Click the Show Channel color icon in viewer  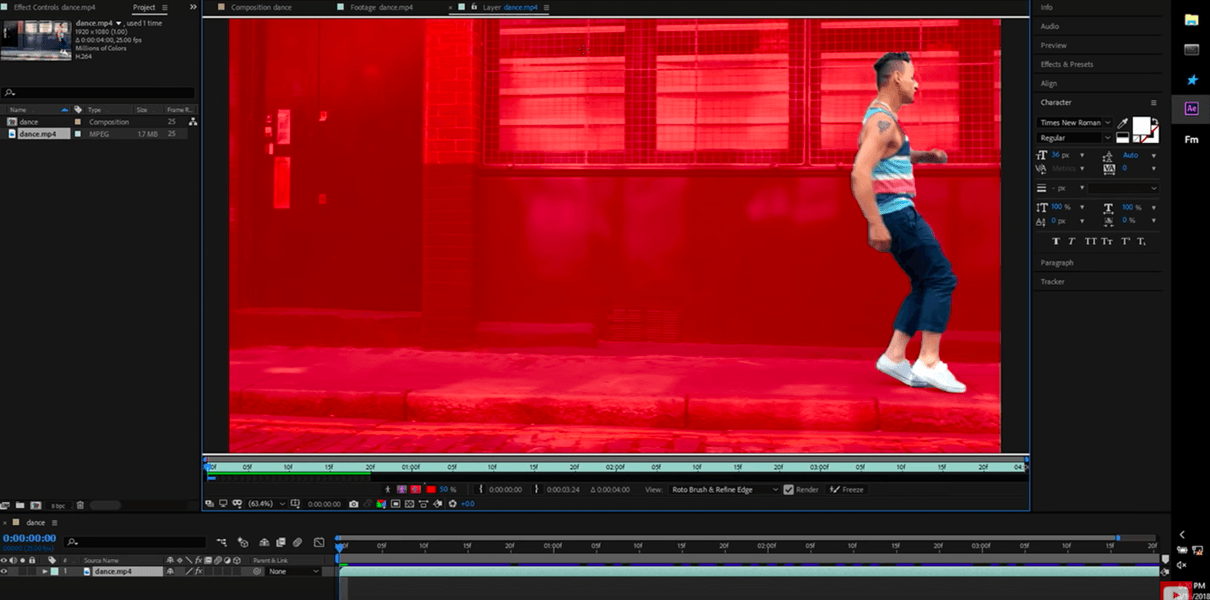point(381,504)
